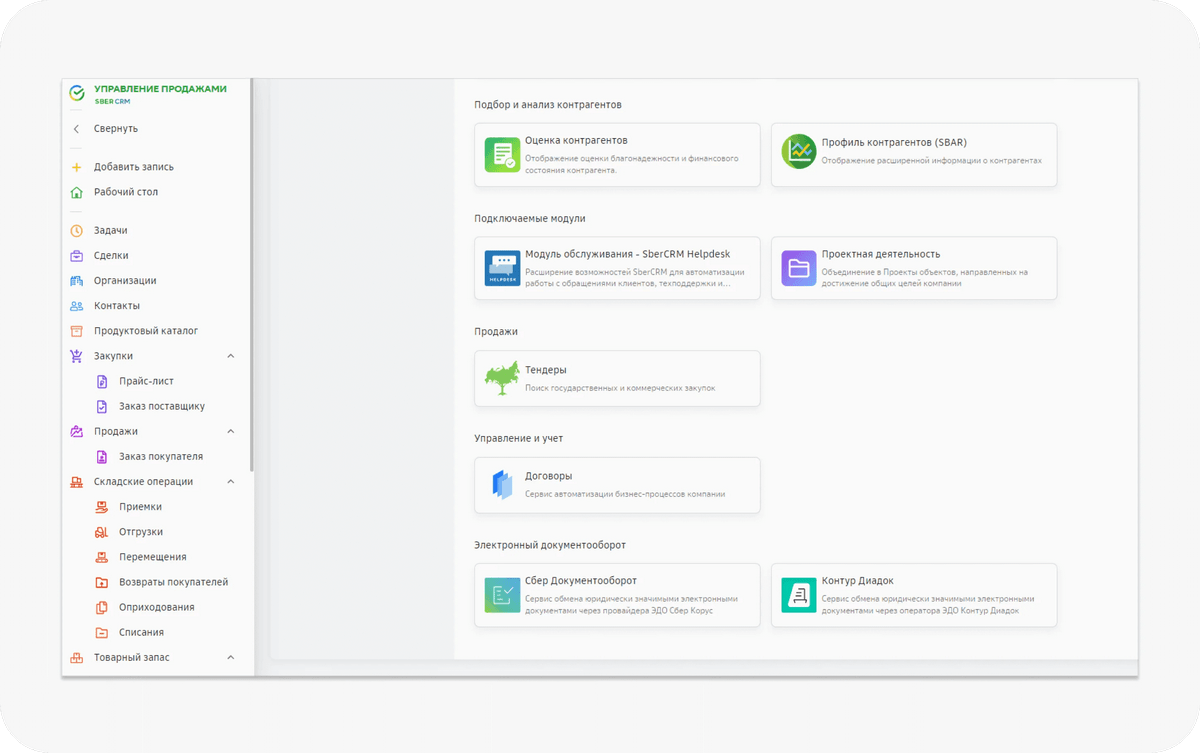Collapse the Складские операции chevron
The width and height of the screenshot is (1200, 753).
[231, 482]
